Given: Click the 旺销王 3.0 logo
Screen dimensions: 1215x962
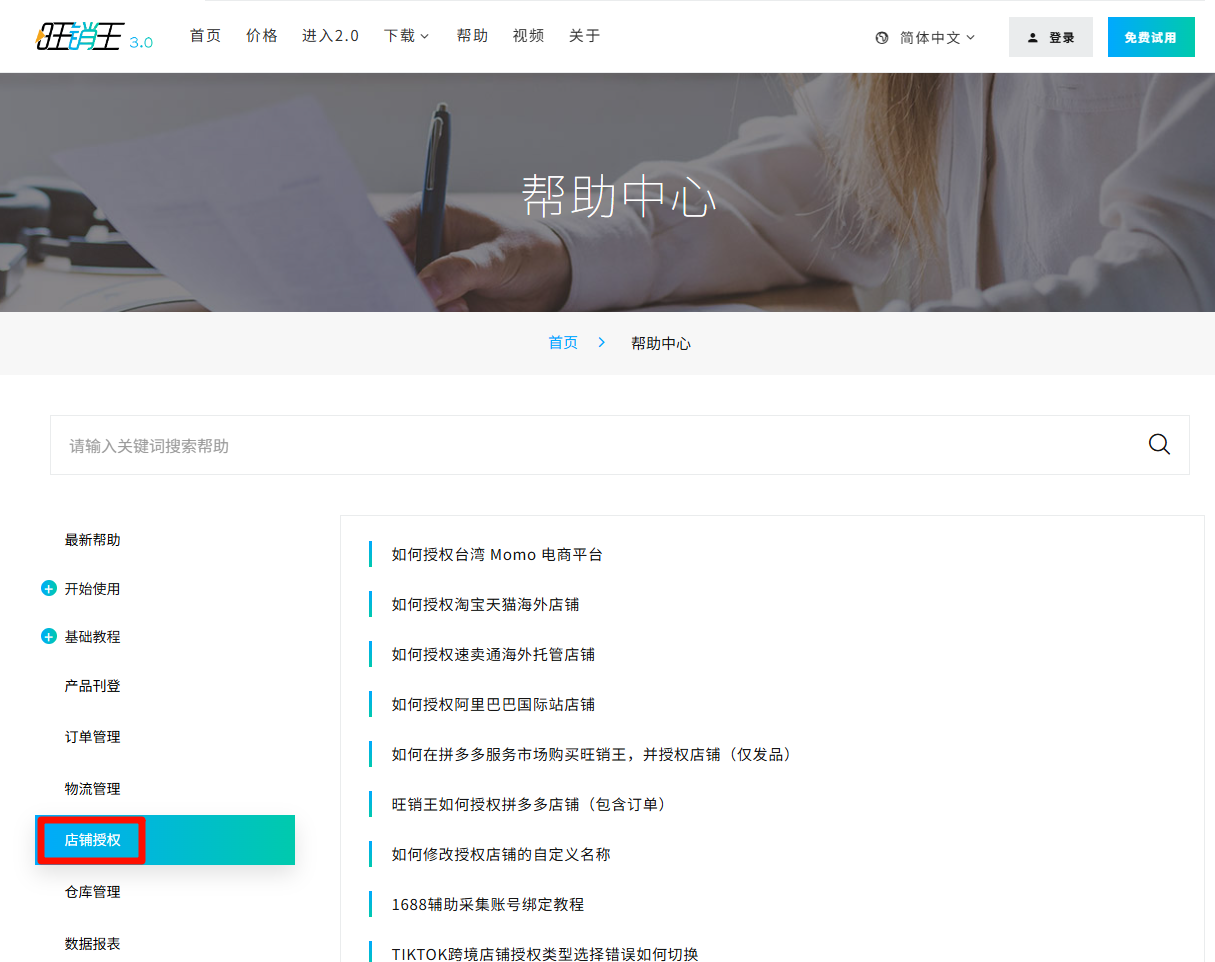Looking at the screenshot, I should pos(94,37).
